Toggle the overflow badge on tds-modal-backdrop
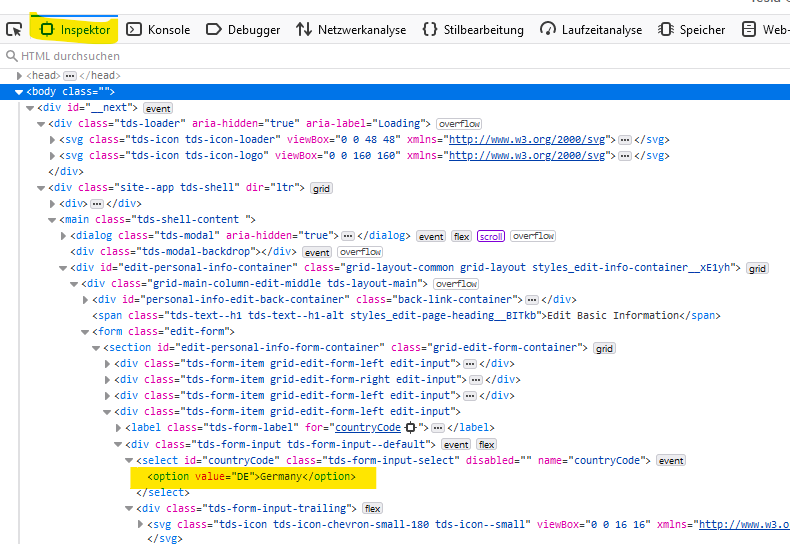The image size is (790, 544). 360,252
